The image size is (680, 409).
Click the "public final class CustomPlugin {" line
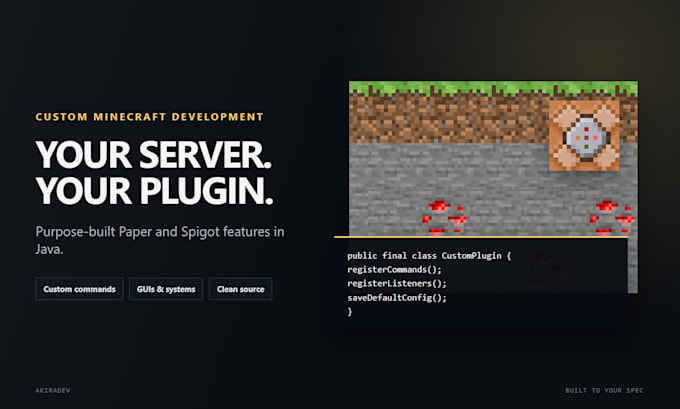(x=429, y=255)
